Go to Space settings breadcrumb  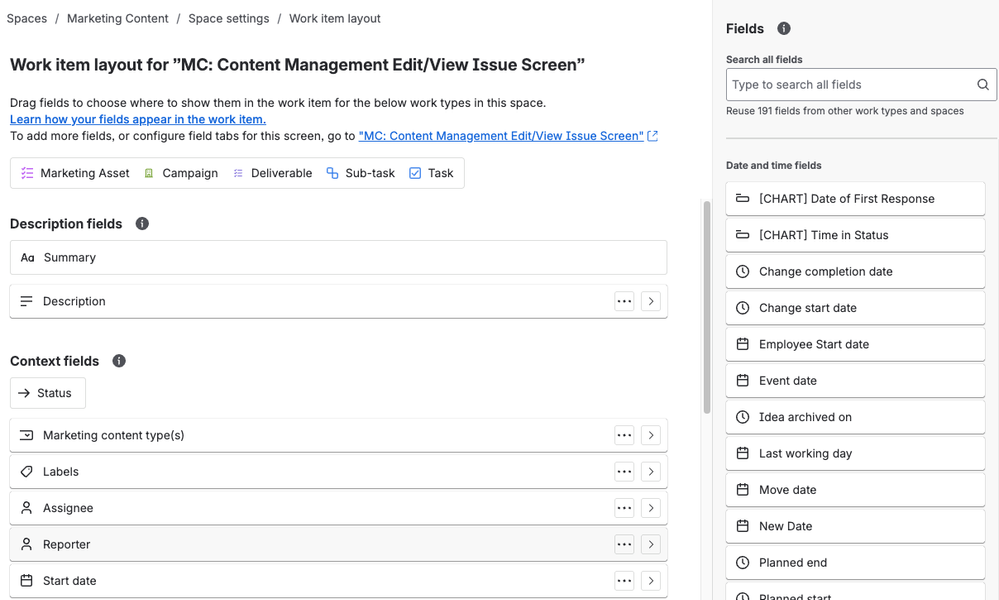(228, 19)
